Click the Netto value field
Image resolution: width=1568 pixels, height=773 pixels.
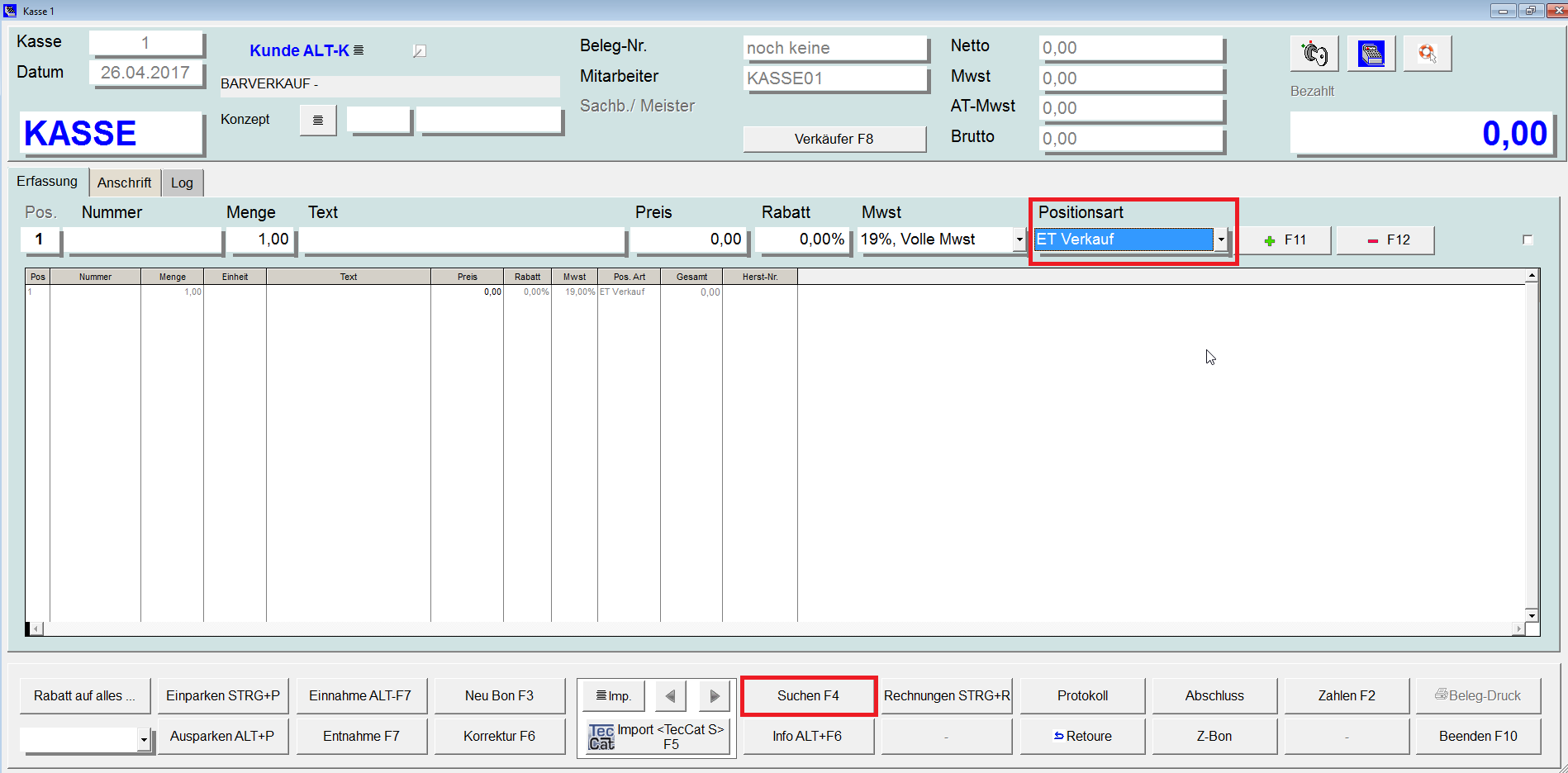(1131, 48)
